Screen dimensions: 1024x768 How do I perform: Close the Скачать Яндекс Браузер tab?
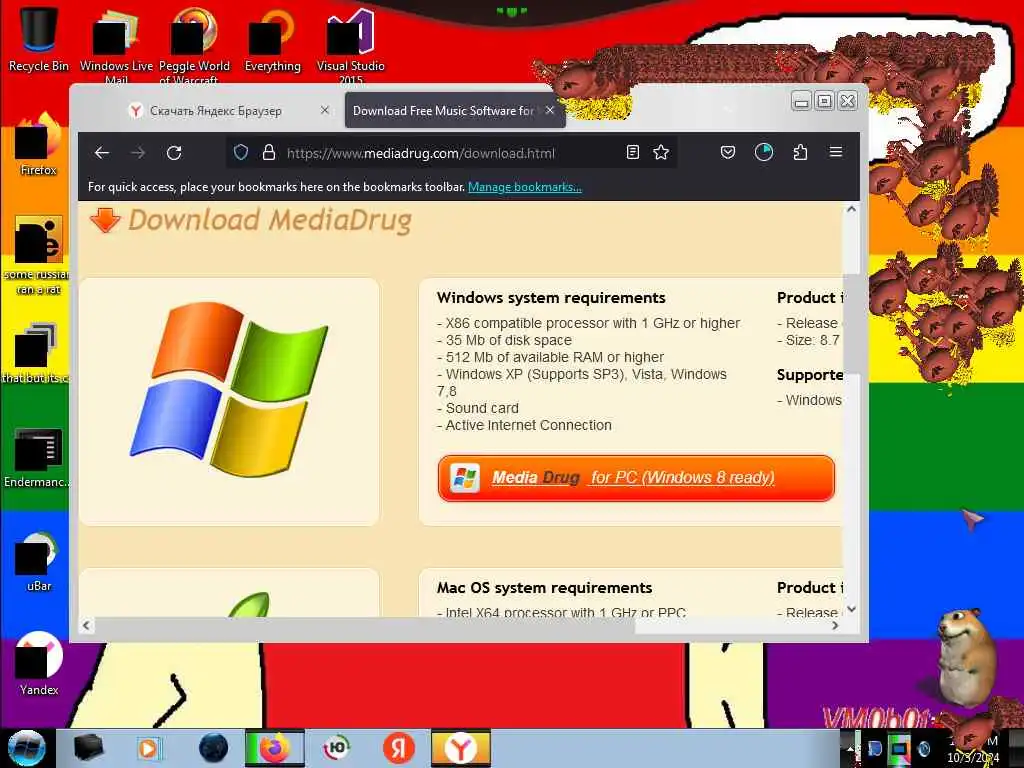pos(325,110)
